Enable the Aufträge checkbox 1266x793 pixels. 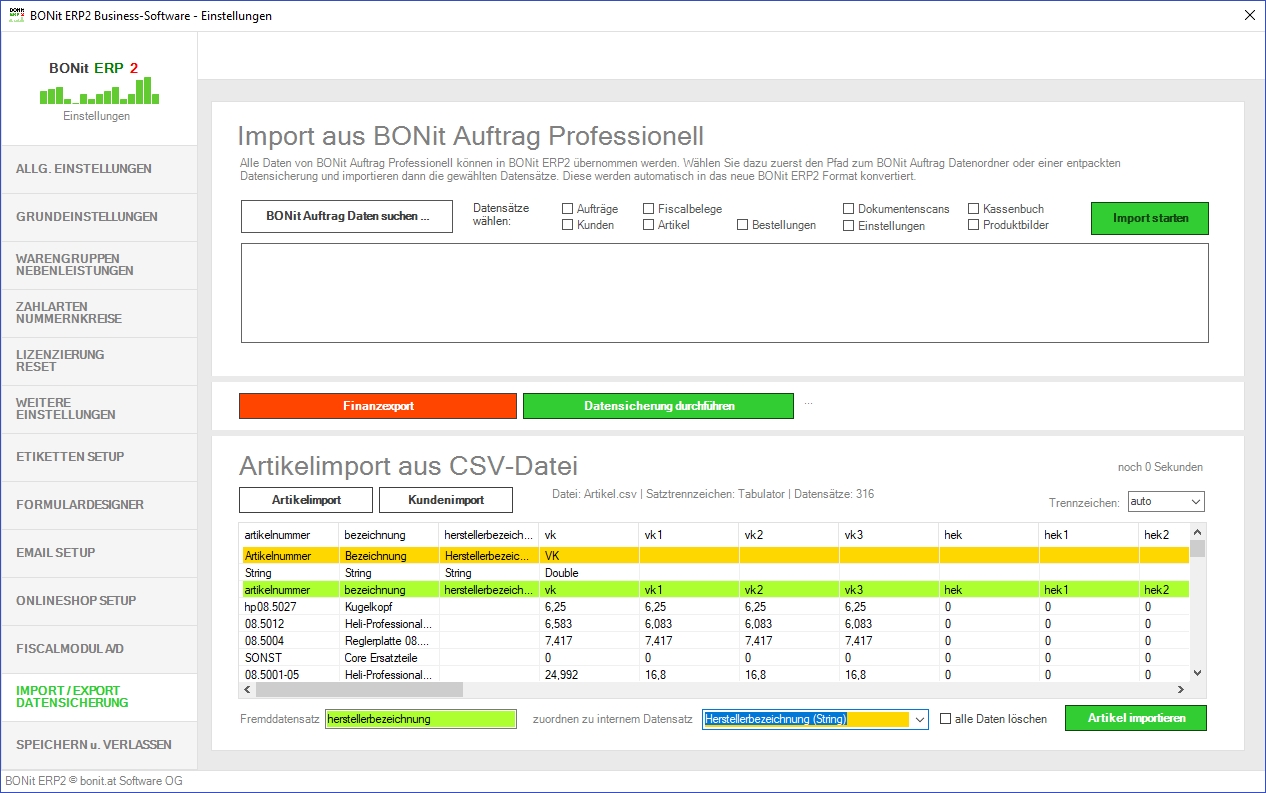tap(568, 209)
